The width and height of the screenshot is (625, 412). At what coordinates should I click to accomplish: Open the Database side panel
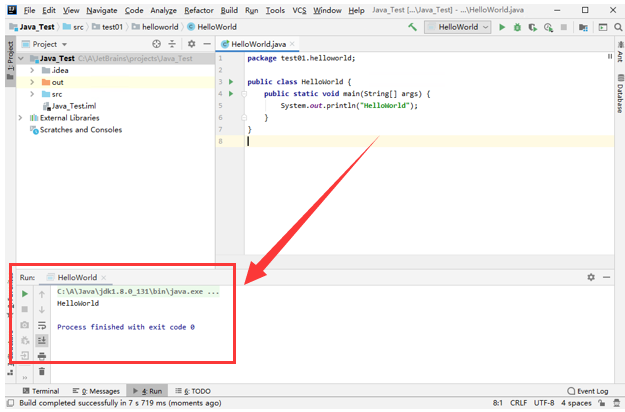[620, 93]
